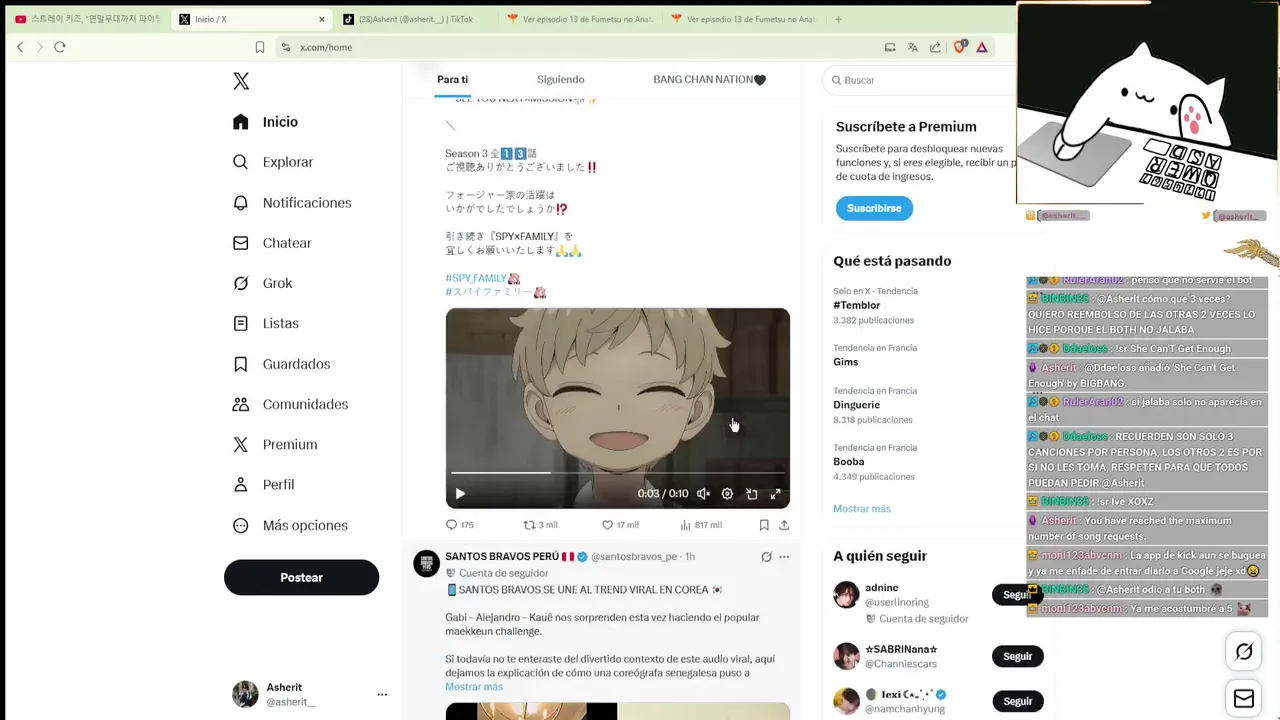This screenshot has width=1280, height=720.
Task: Open Dinguerie trending topic
Action: coord(856,405)
